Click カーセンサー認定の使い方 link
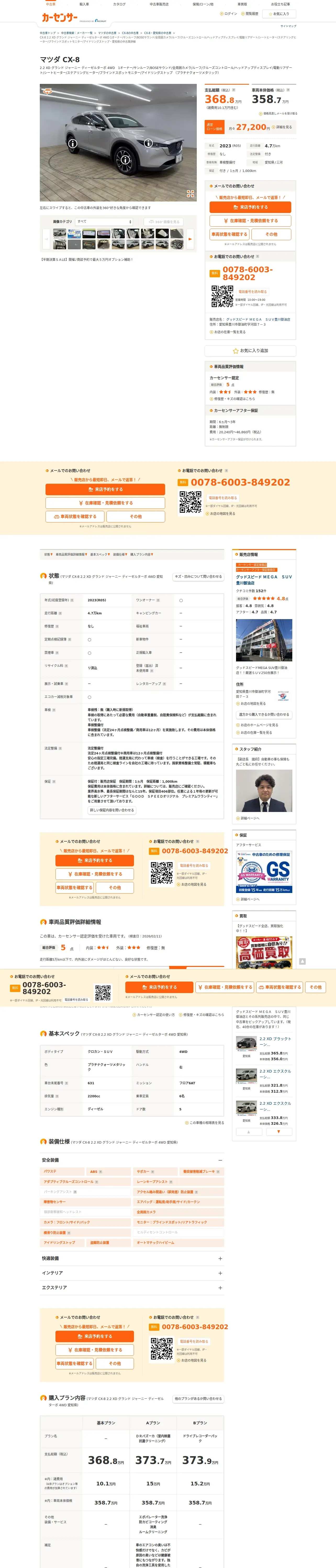Screen dimensions: 336x1568 pyautogui.click(x=154, y=1015)
